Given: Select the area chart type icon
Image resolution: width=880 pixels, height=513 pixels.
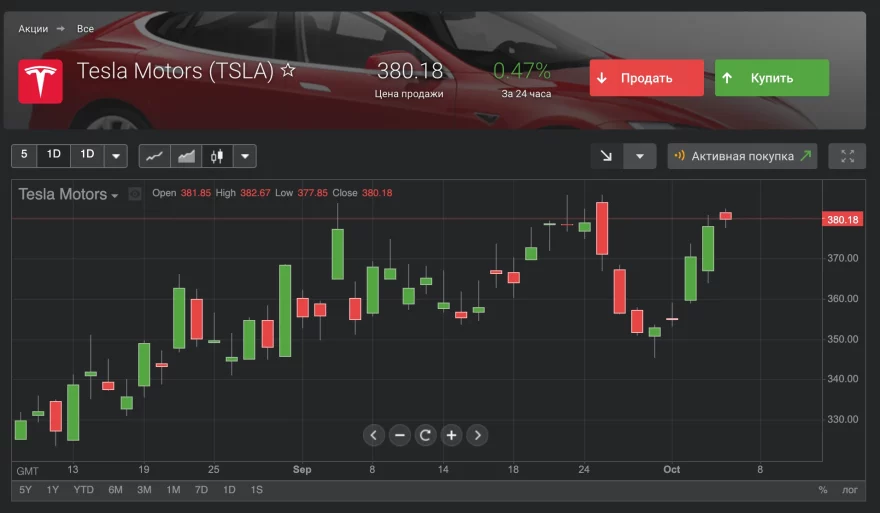Looking at the screenshot, I should pyautogui.click(x=186, y=156).
